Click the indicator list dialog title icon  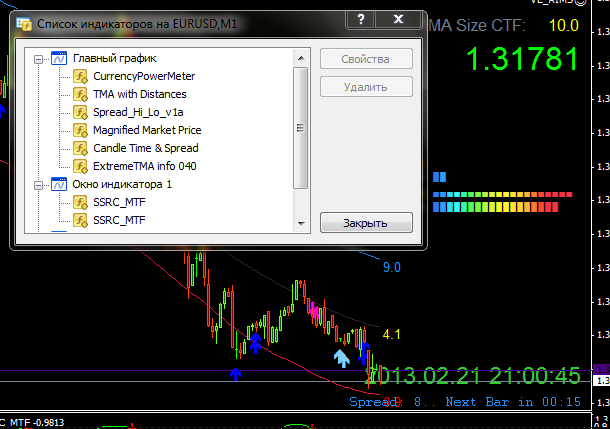pos(24,24)
